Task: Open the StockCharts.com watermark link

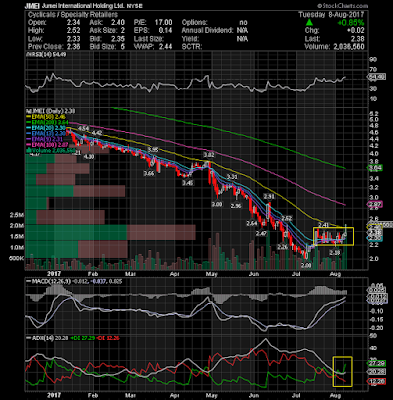Action: tap(342, 6)
